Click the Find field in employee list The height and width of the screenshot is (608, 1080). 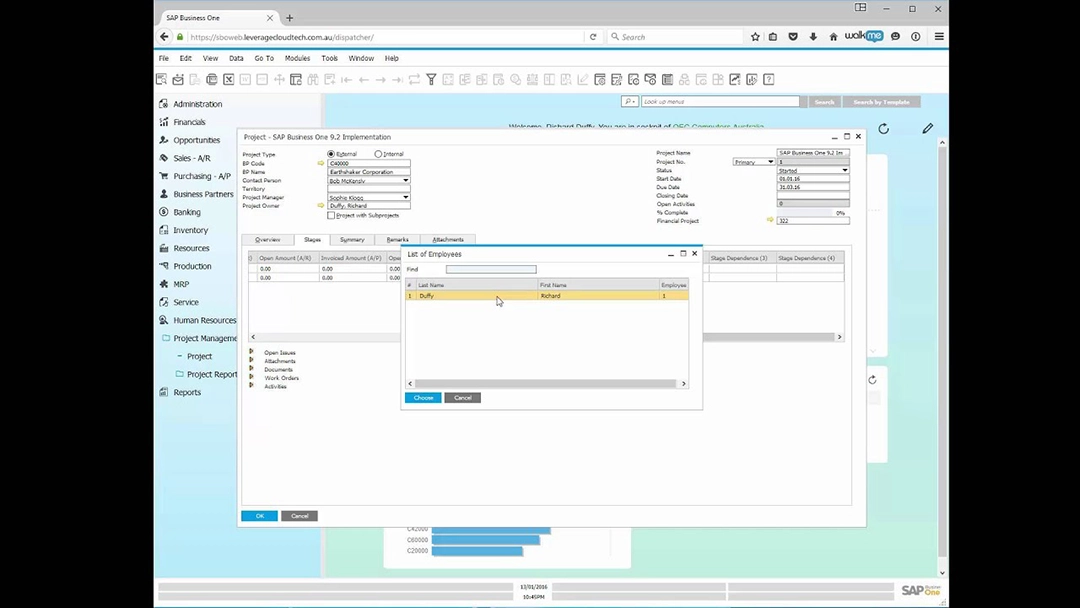pos(491,269)
